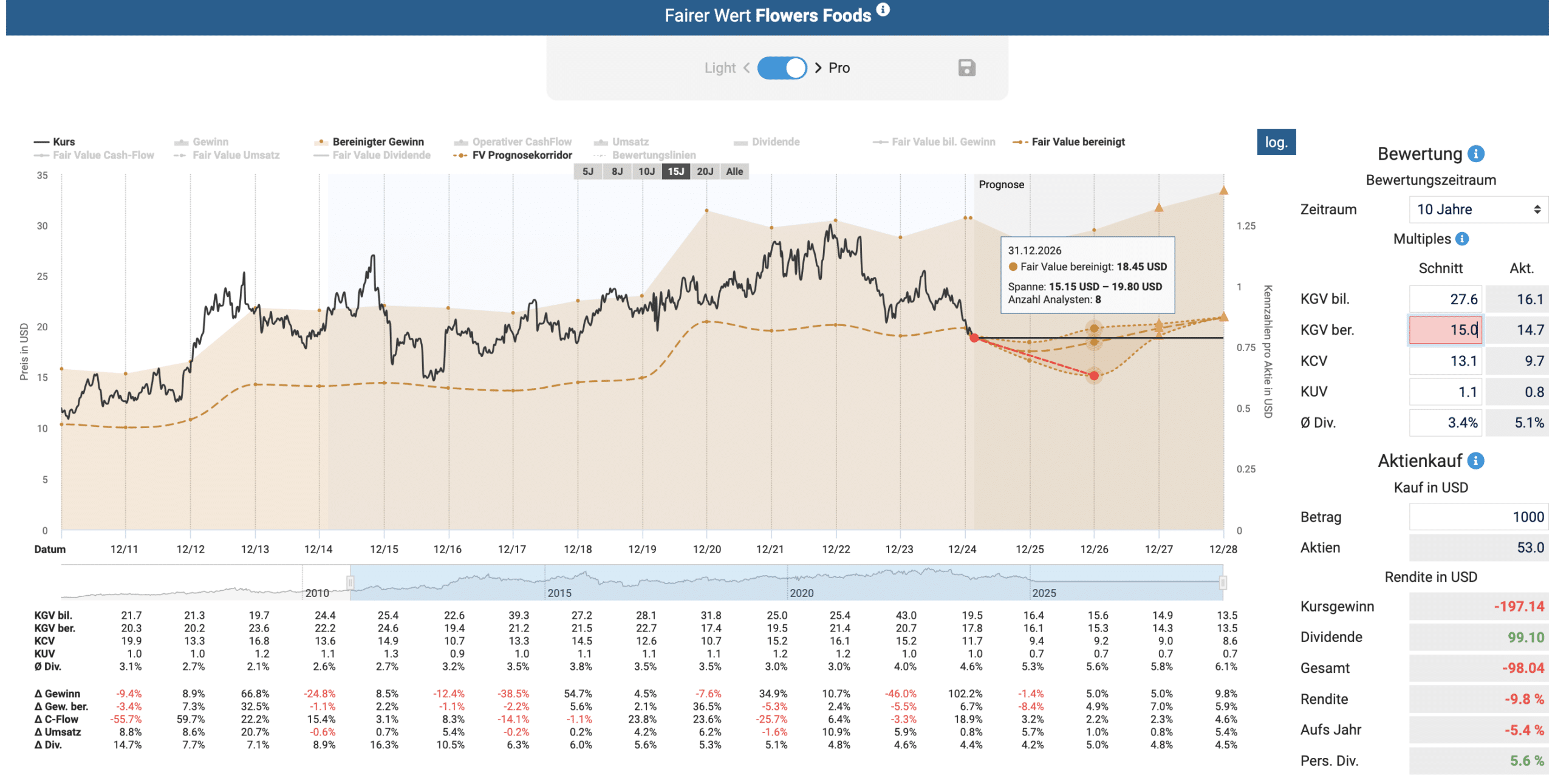This screenshot has width=1555, height=784.
Task: Toggle the Light/Pro mode switch
Action: [x=782, y=67]
